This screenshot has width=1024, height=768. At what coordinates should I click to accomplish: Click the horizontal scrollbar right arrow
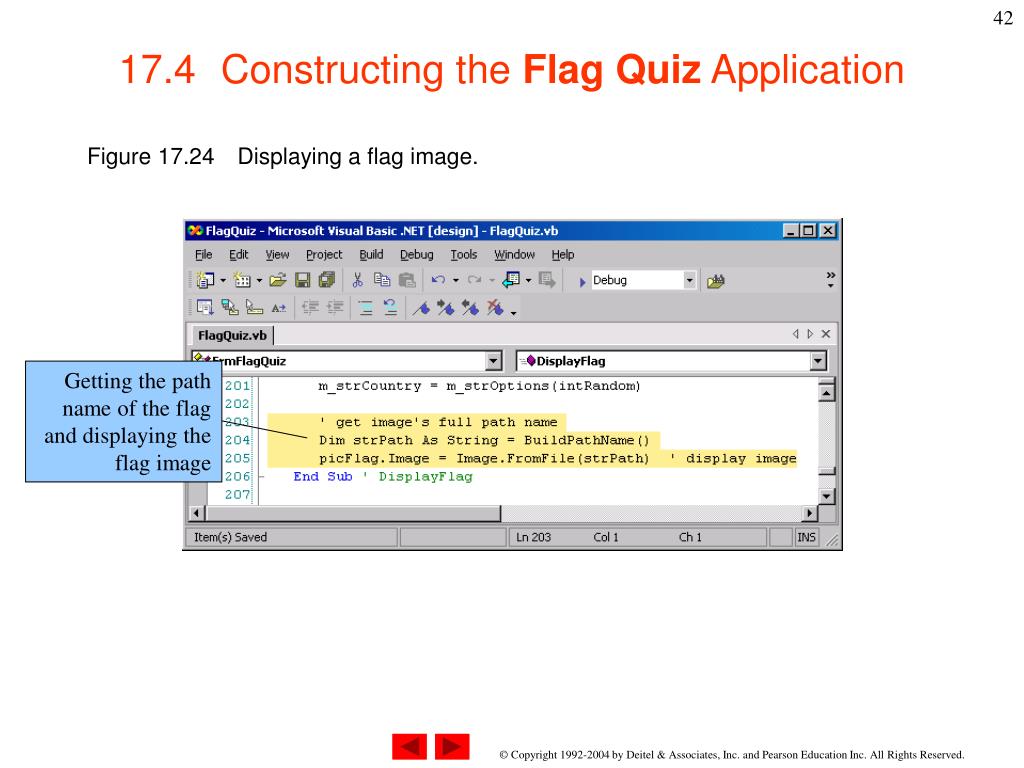click(810, 513)
